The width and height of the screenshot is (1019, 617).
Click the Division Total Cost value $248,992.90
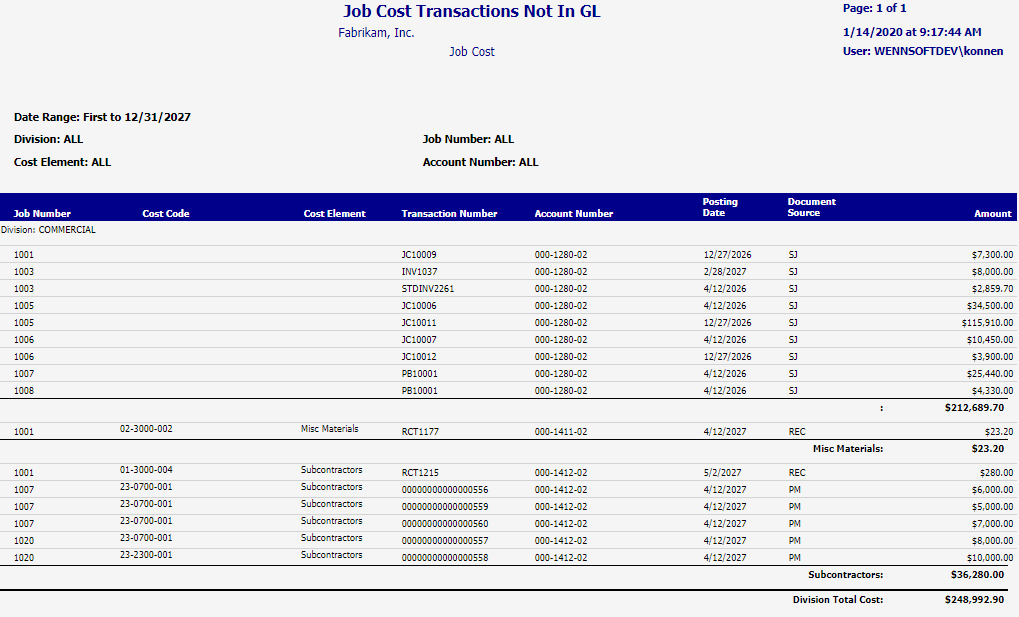974,600
